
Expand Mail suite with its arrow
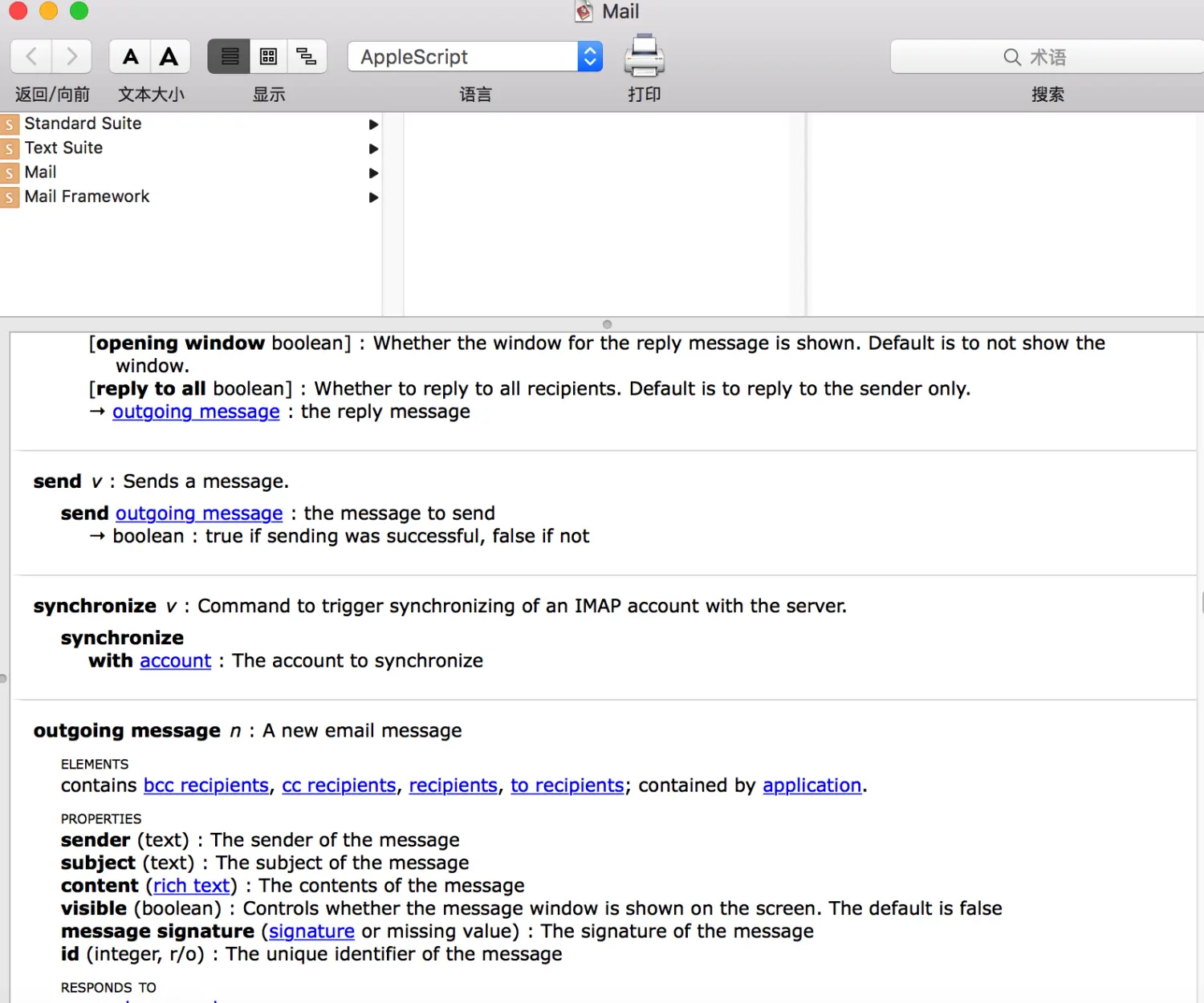(373, 173)
